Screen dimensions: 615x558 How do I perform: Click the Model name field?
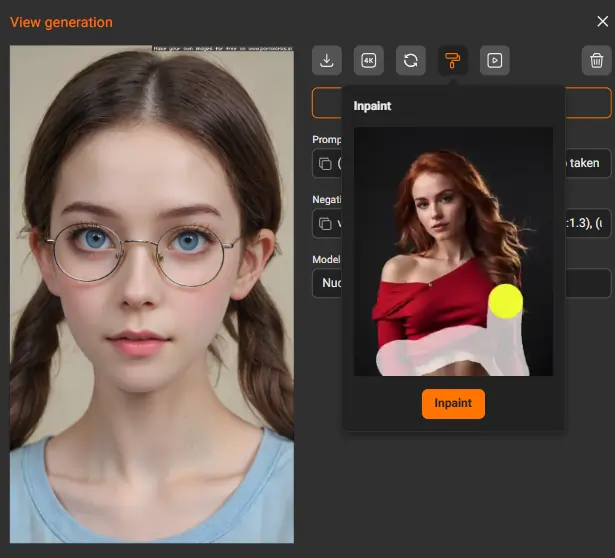(462, 283)
